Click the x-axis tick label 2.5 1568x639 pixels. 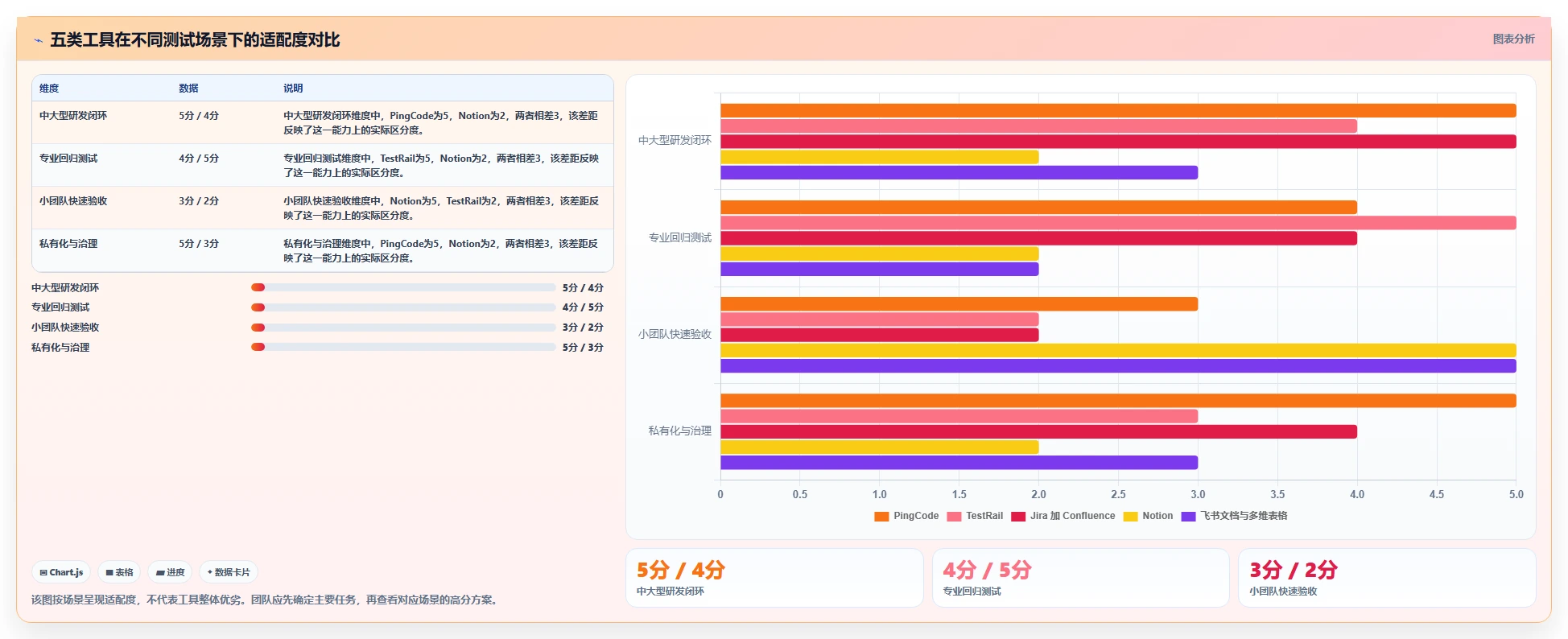coord(1118,495)
